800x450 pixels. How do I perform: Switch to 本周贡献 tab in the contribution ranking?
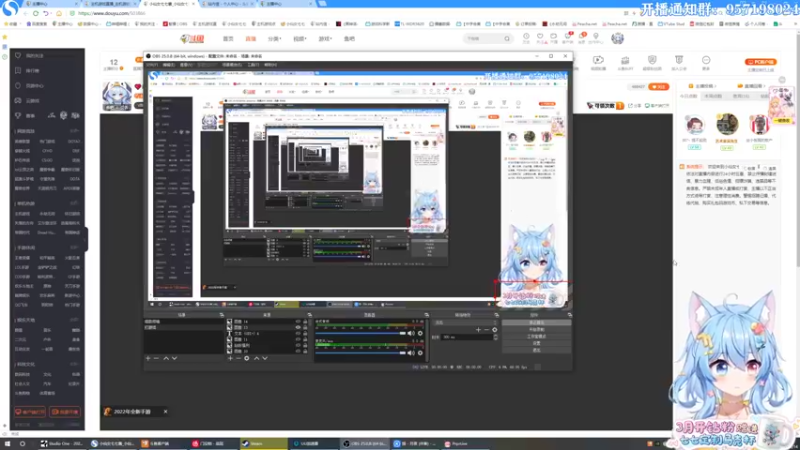[713, 96]
